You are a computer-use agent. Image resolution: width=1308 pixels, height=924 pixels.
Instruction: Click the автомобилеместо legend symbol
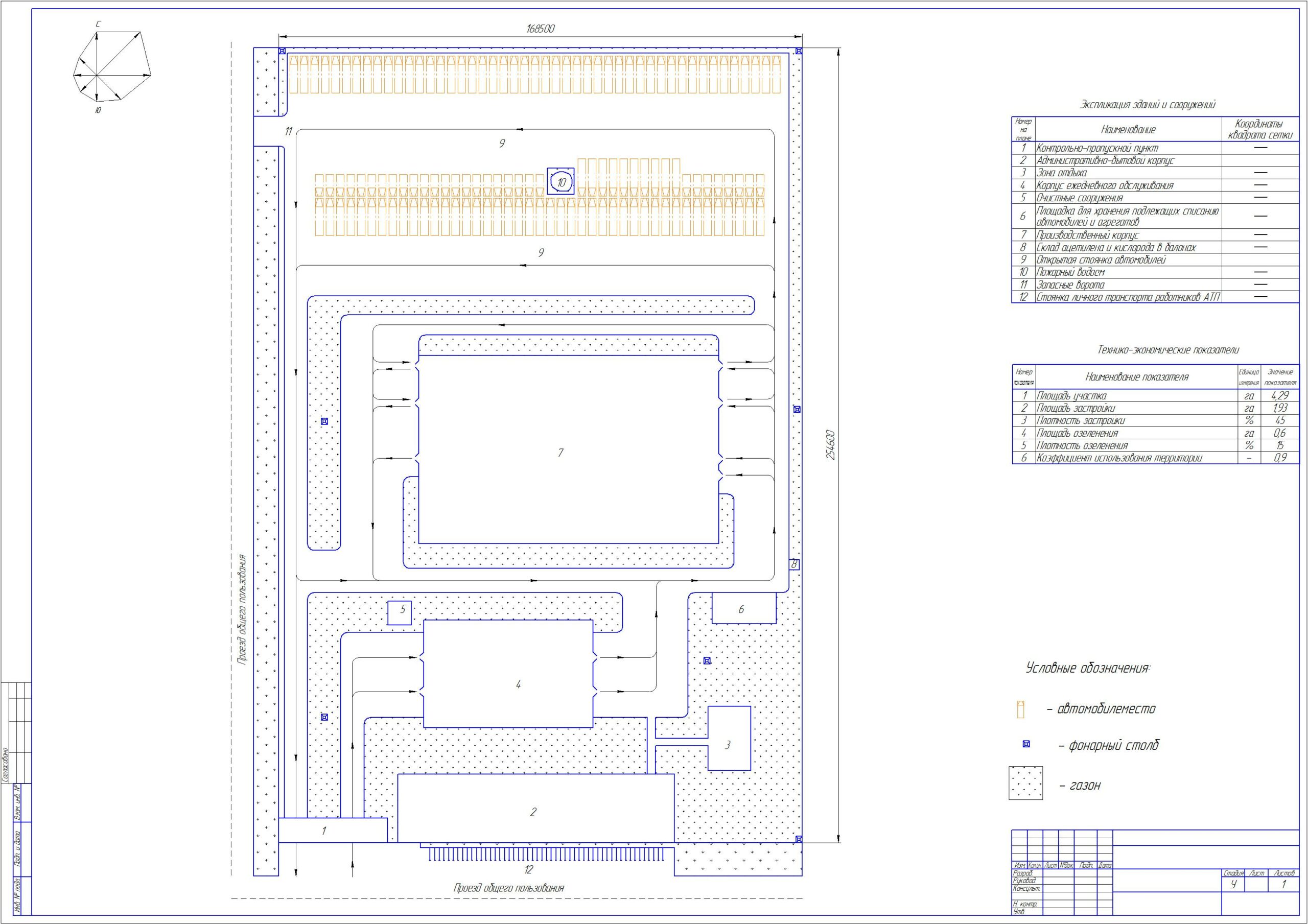1021,709
